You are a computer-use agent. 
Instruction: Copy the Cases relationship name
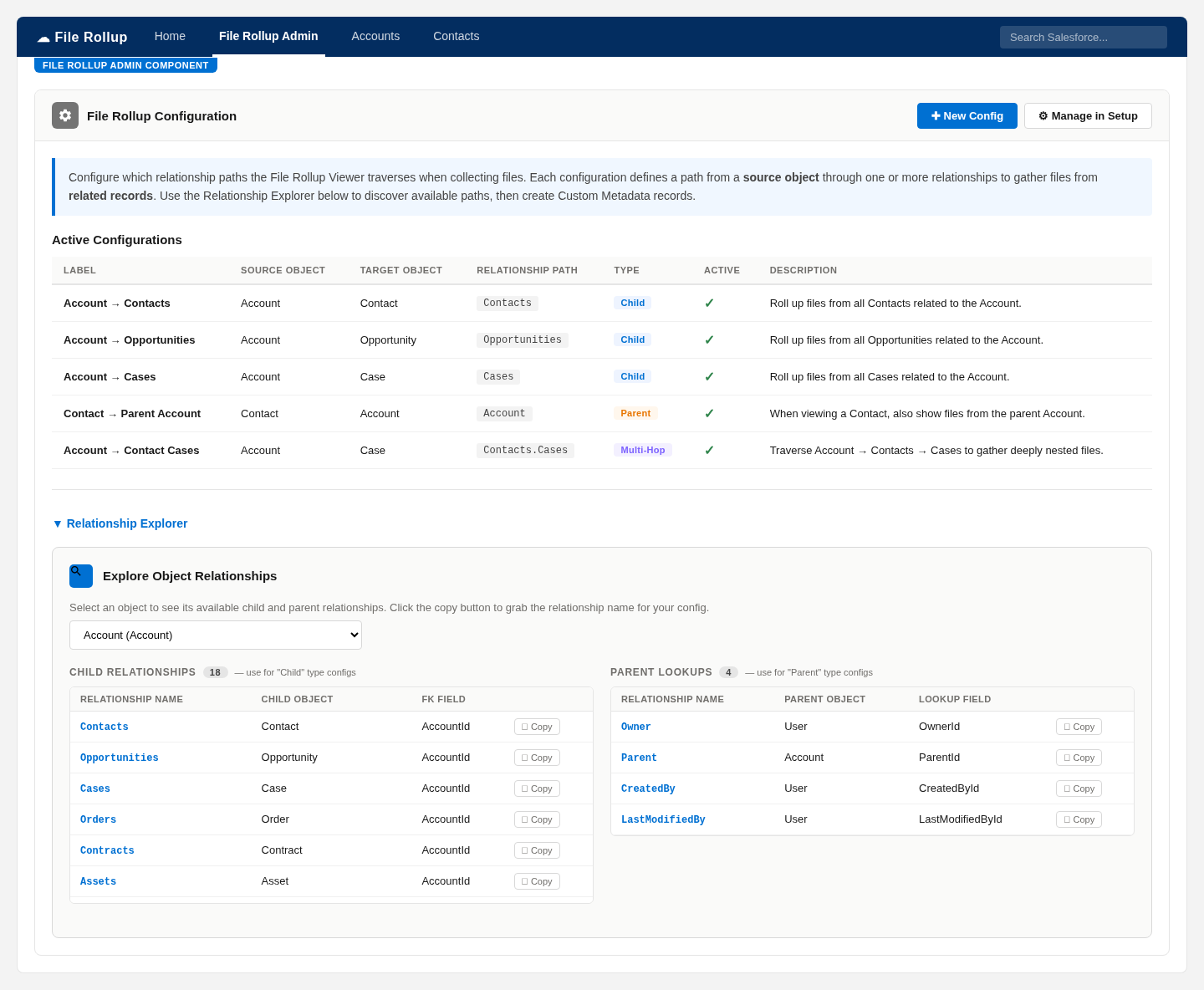[x=537, y=788]
